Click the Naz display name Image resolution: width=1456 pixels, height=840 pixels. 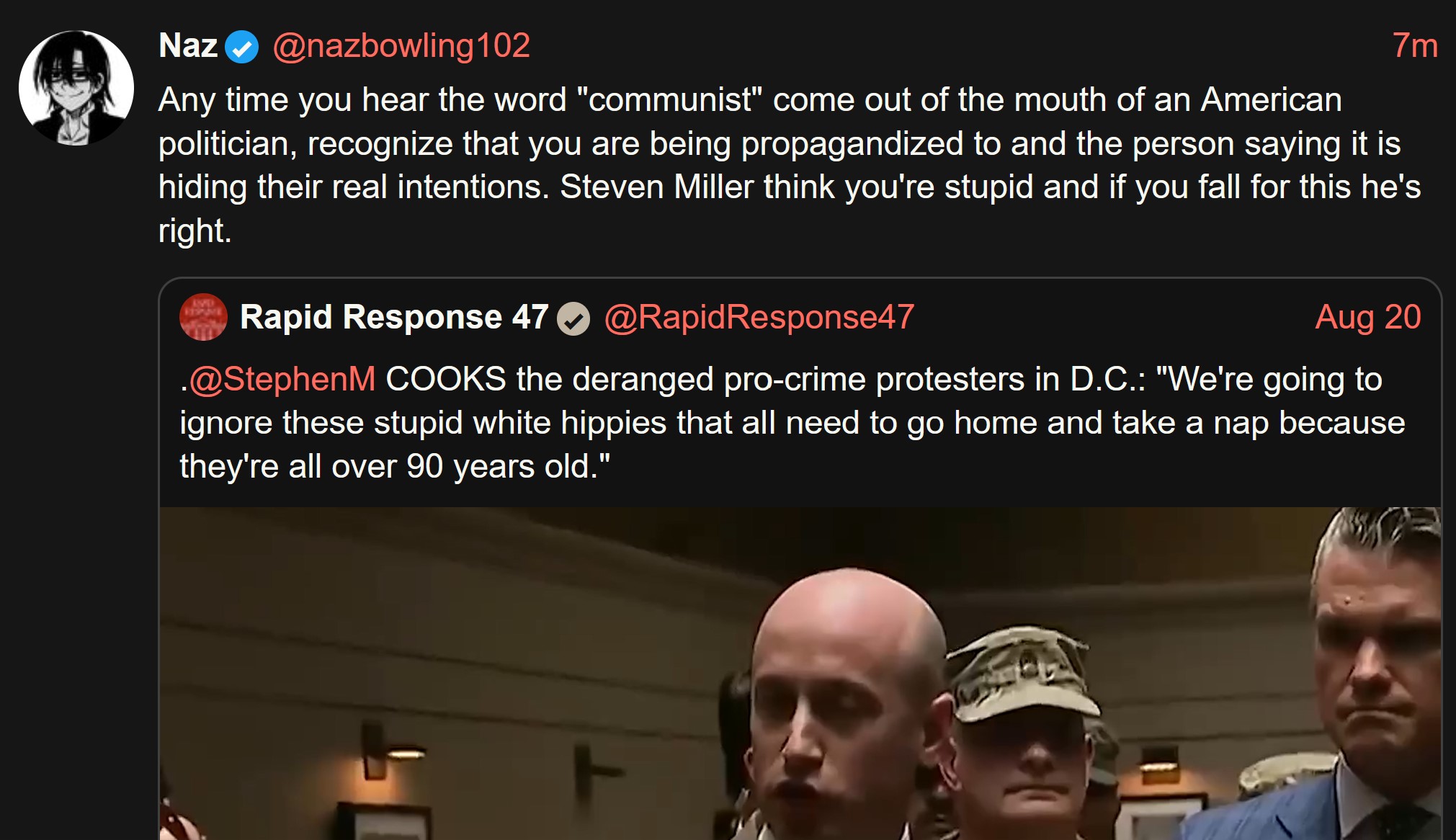pos(188,46)
